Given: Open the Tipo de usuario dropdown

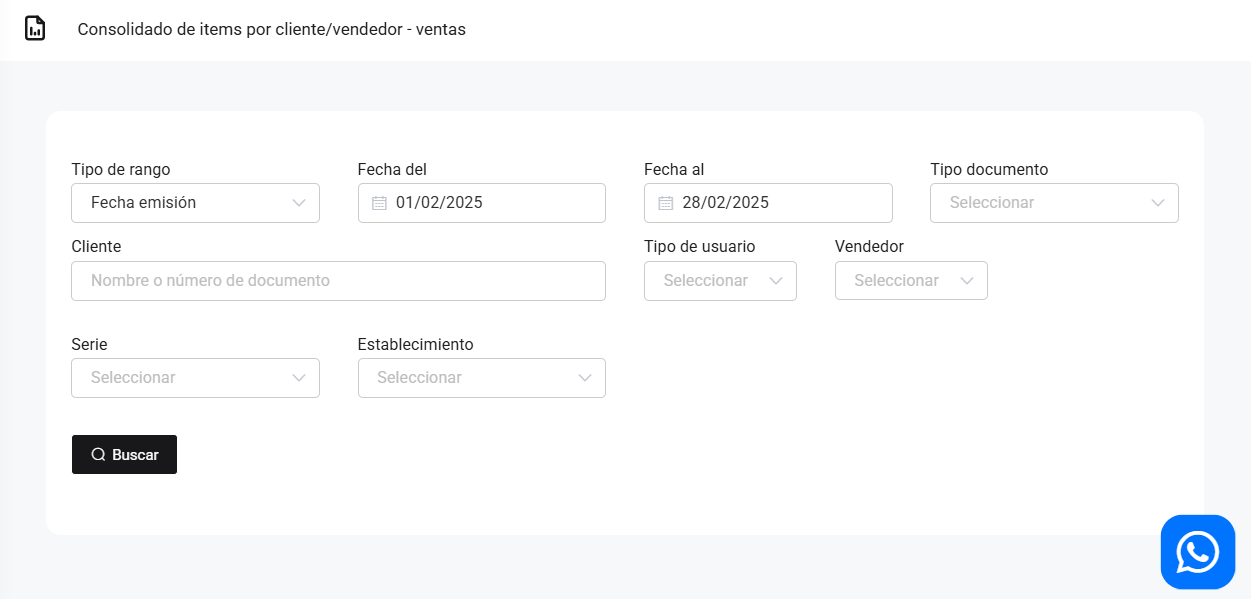Looking at the screenshot, I should pos(720,281).
